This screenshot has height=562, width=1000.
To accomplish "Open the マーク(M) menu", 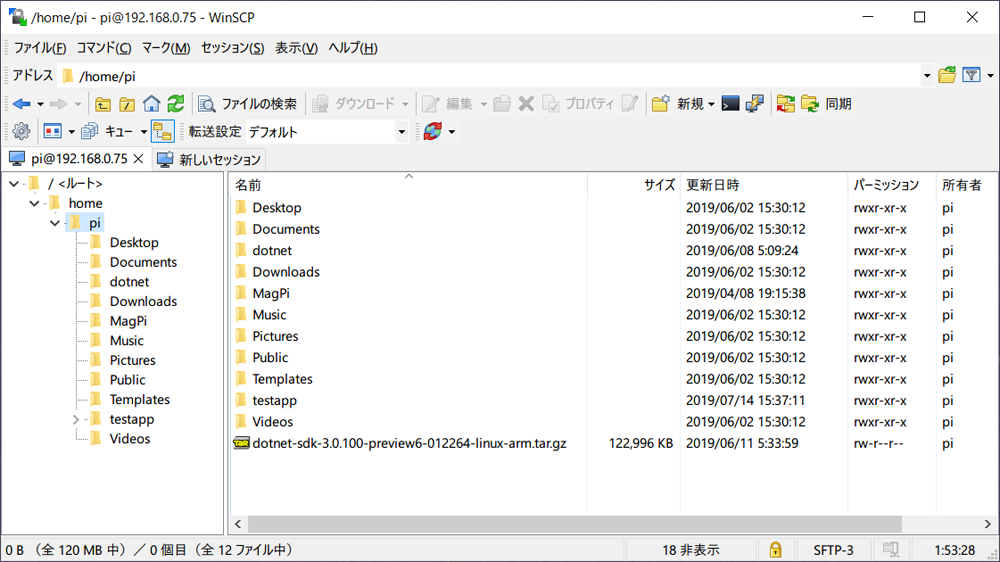I will (166, 48).
